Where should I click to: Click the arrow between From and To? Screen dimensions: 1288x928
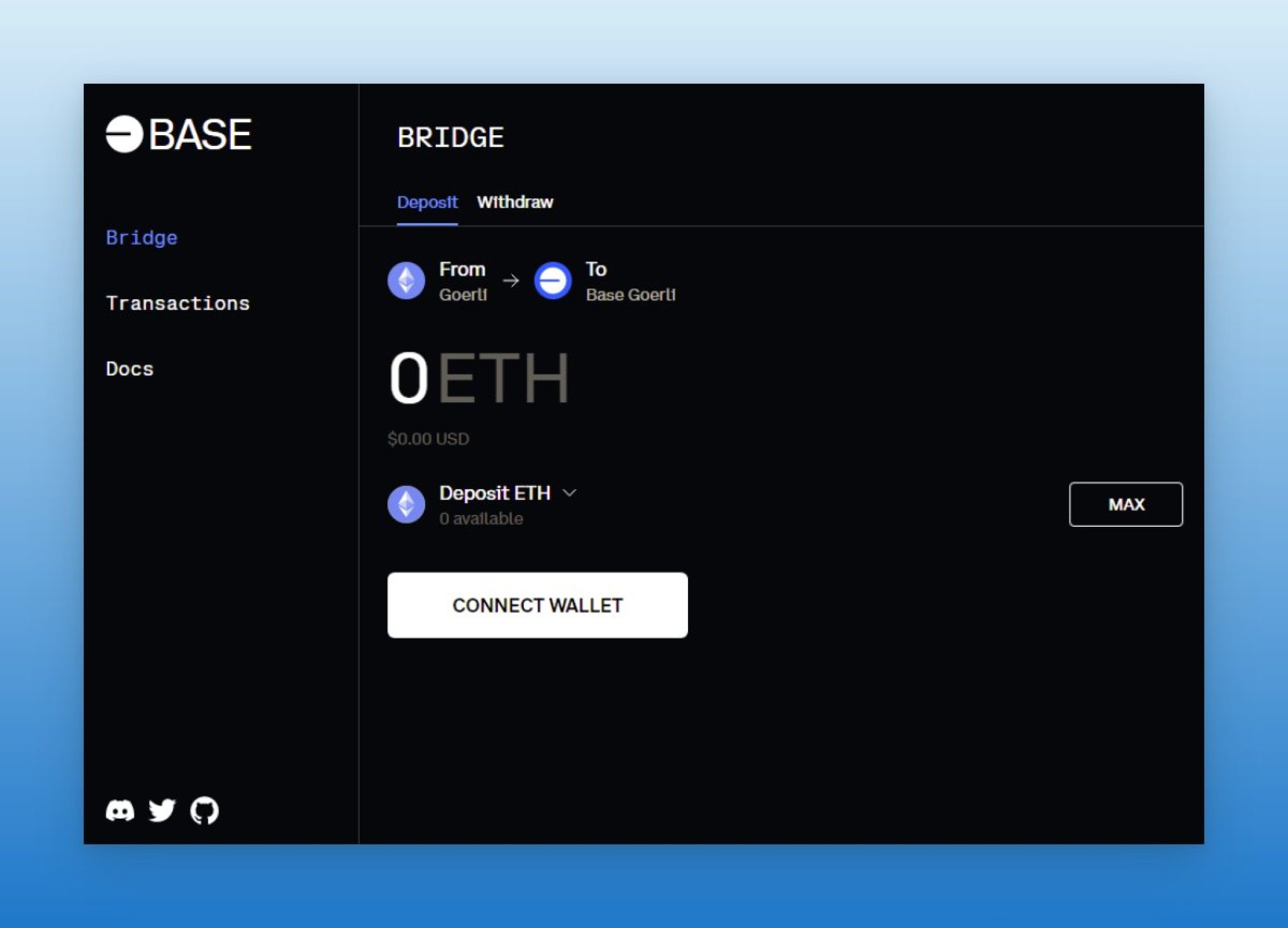click(x=511, y=280)
